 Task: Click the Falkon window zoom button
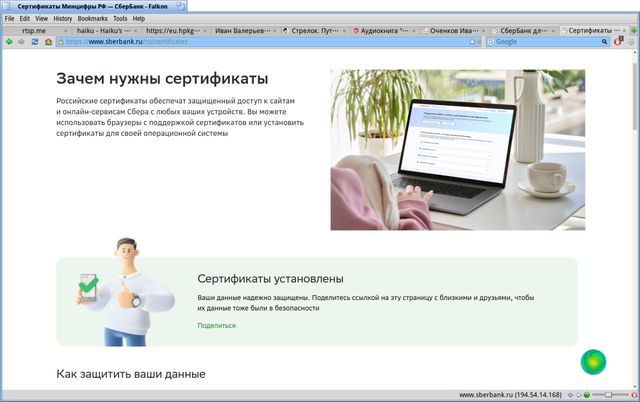click(x=180, y=6)
